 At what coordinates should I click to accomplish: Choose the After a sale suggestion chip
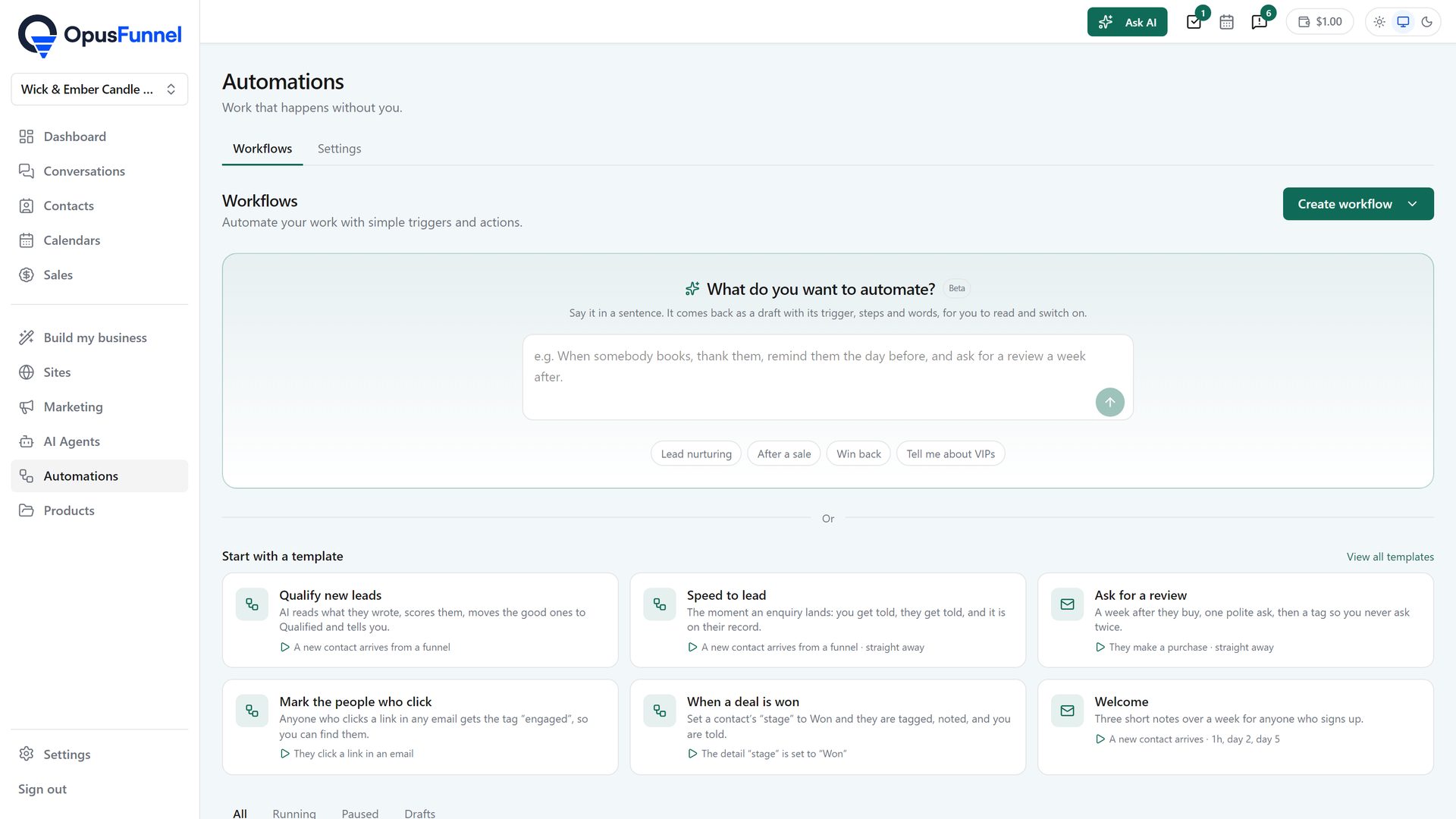tap(784, 454)
